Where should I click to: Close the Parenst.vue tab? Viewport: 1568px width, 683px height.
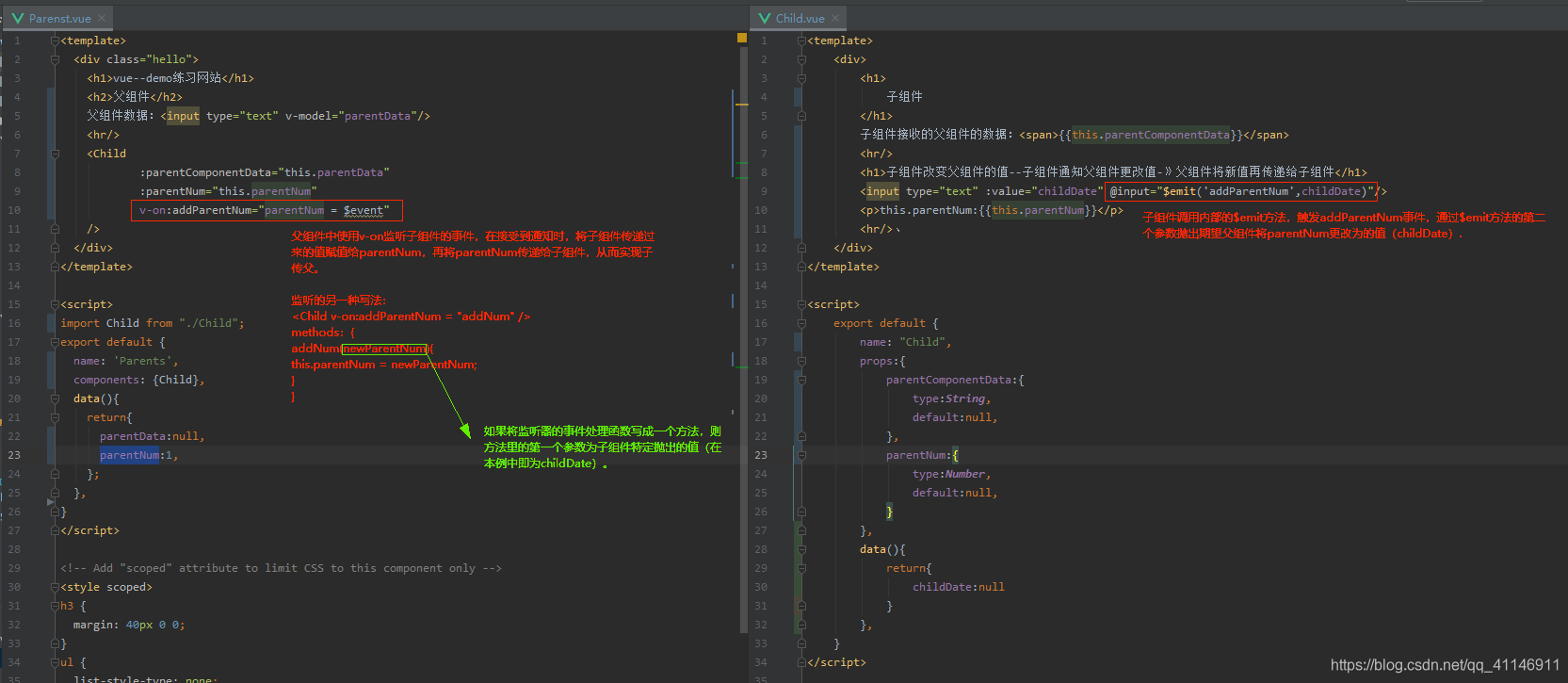[x=103, y=18]
